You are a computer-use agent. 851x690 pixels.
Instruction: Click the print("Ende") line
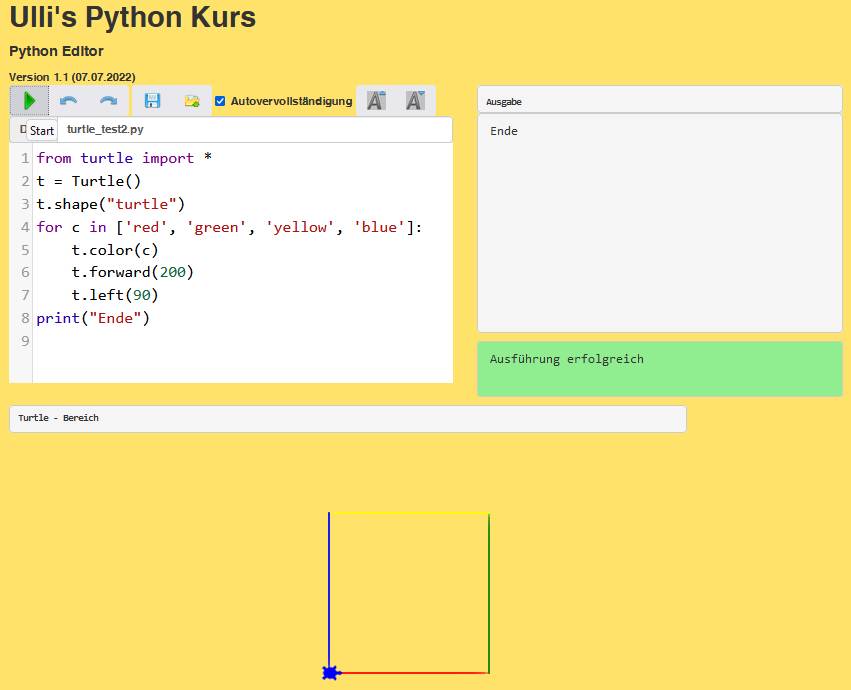coord(93,318)
